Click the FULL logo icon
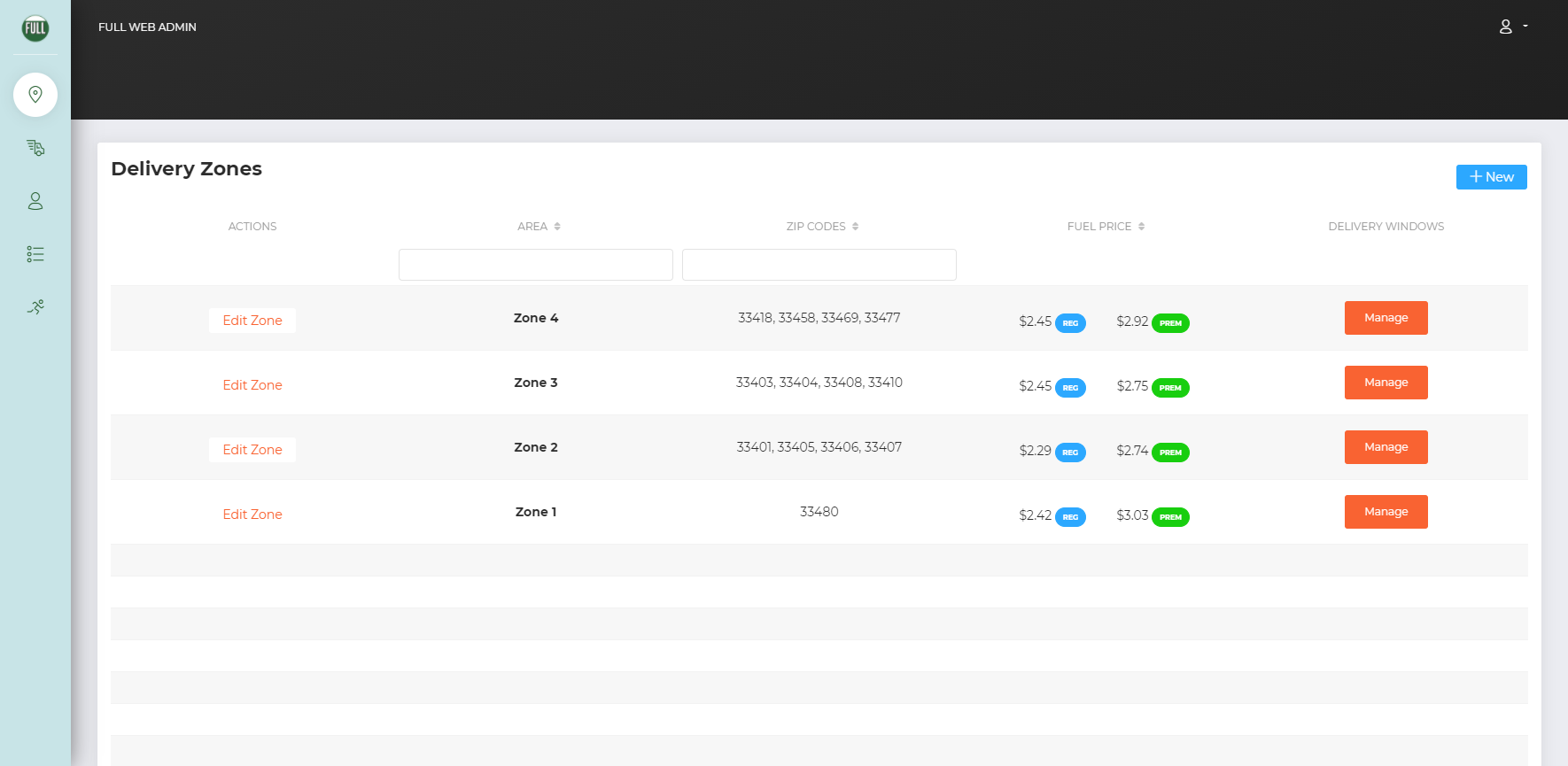Screen dimensions: 1568x766 point(35,28)
